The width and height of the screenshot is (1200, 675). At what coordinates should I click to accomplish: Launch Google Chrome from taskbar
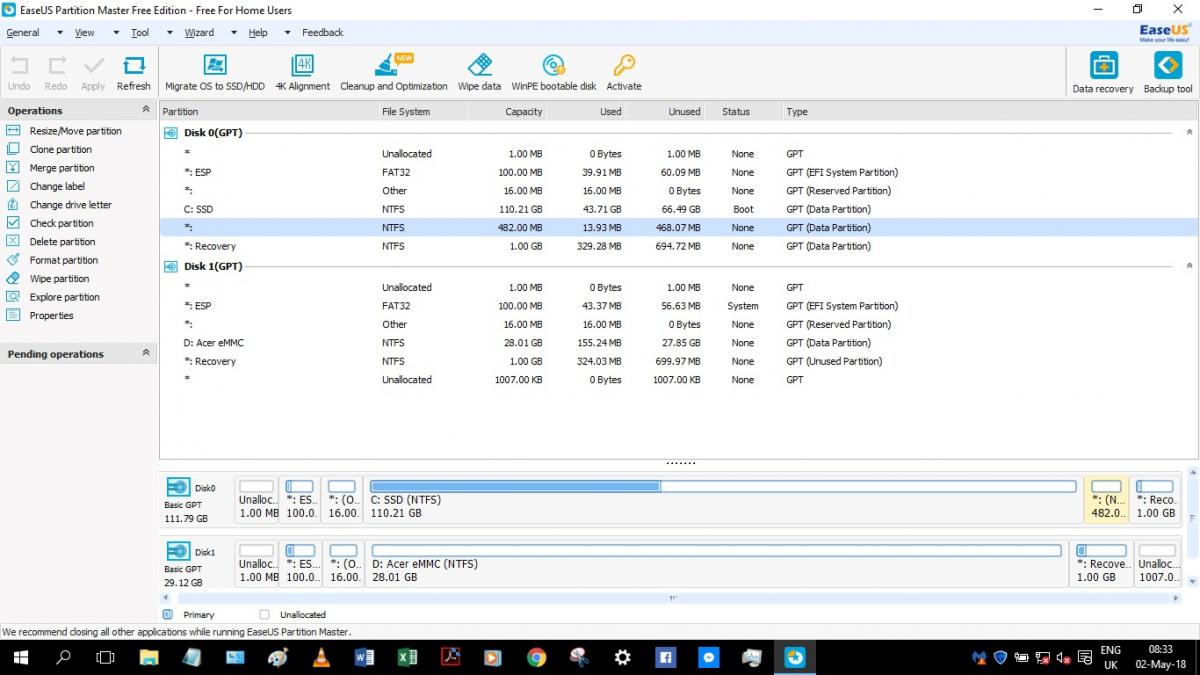click(x=536, y=657)
